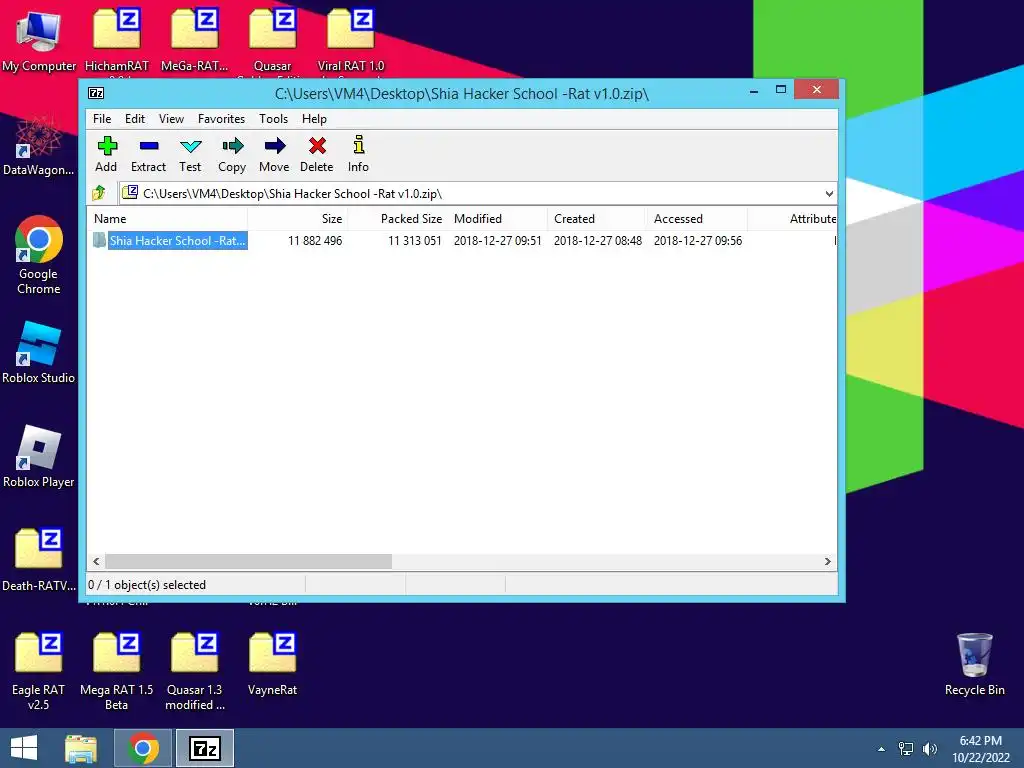Screen dimensions: 1024x768
Task: Open the View menu
Action: 171,119
